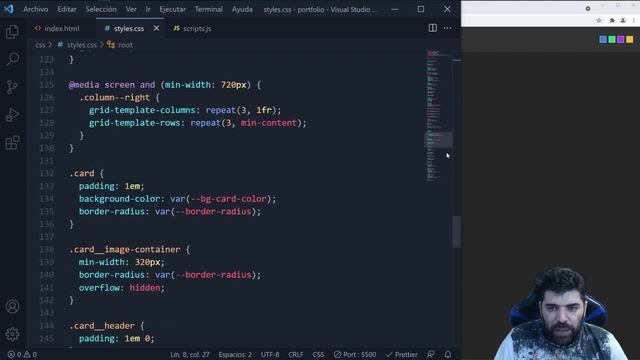Open the Ayuda menu
640x360 pixels.
pyautogui.click(x=242, y=9)
